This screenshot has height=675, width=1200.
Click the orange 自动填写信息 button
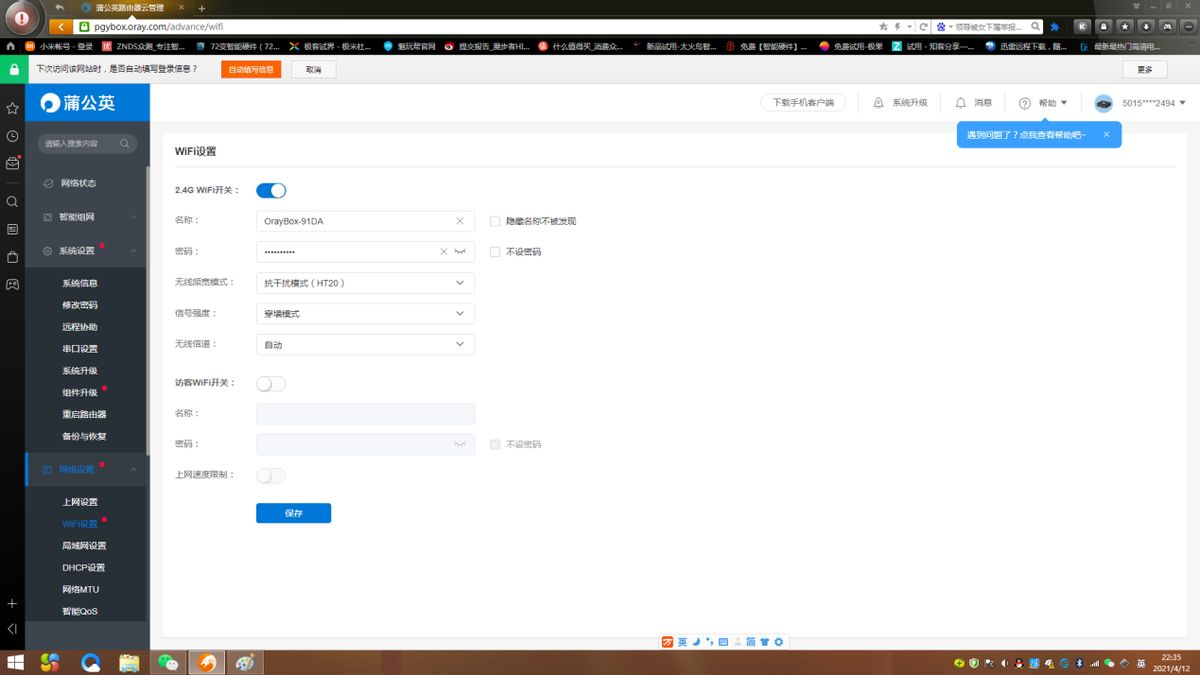pyautogui.click(x=251, y=69)
